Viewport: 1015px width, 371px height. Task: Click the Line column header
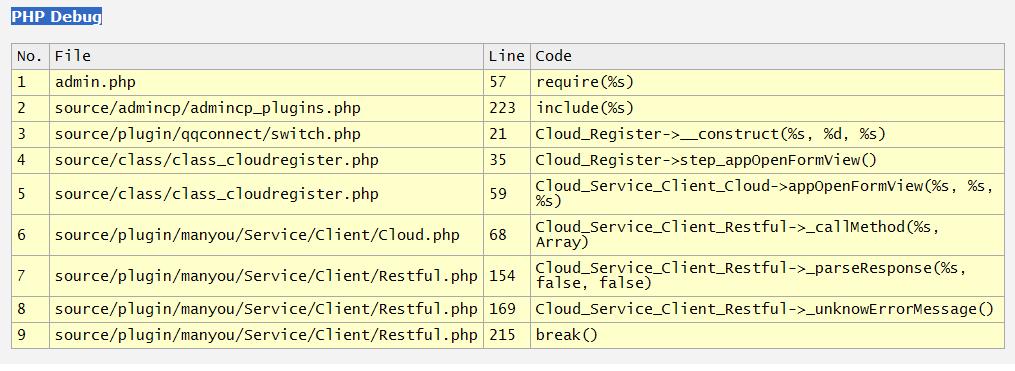point(507,56)
